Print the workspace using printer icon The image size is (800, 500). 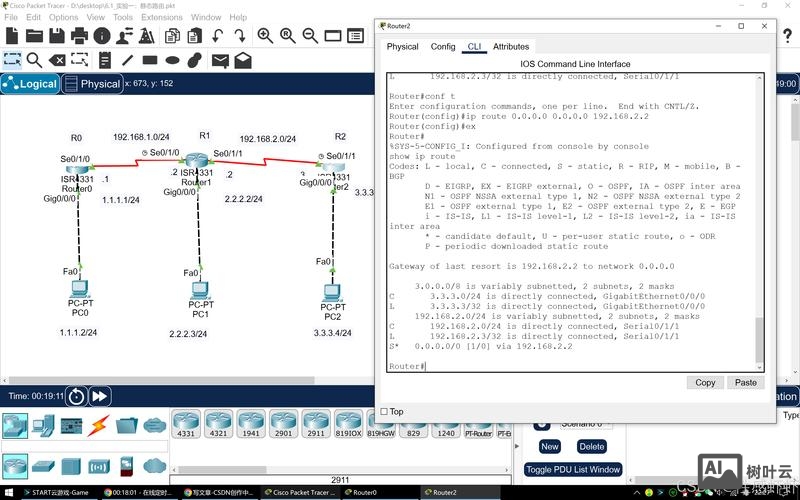pyautogui.click(x=79, y=36)
